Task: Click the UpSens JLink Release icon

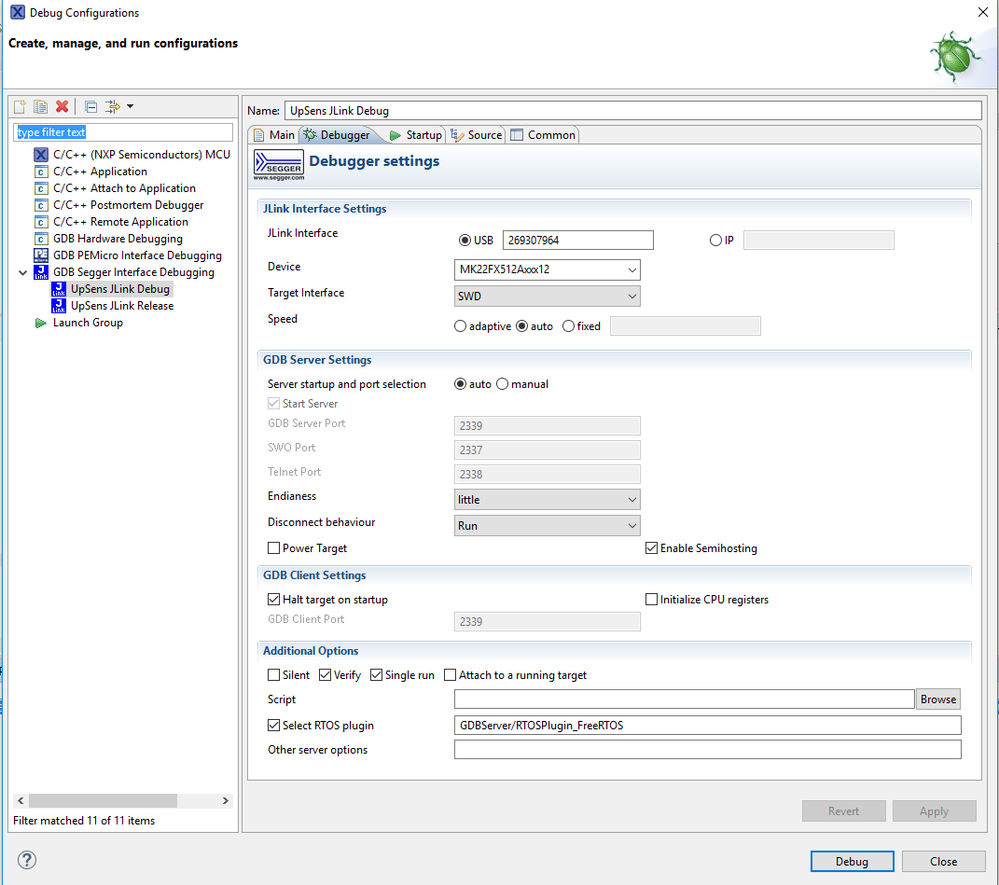Action: click(x=59, y=306)
